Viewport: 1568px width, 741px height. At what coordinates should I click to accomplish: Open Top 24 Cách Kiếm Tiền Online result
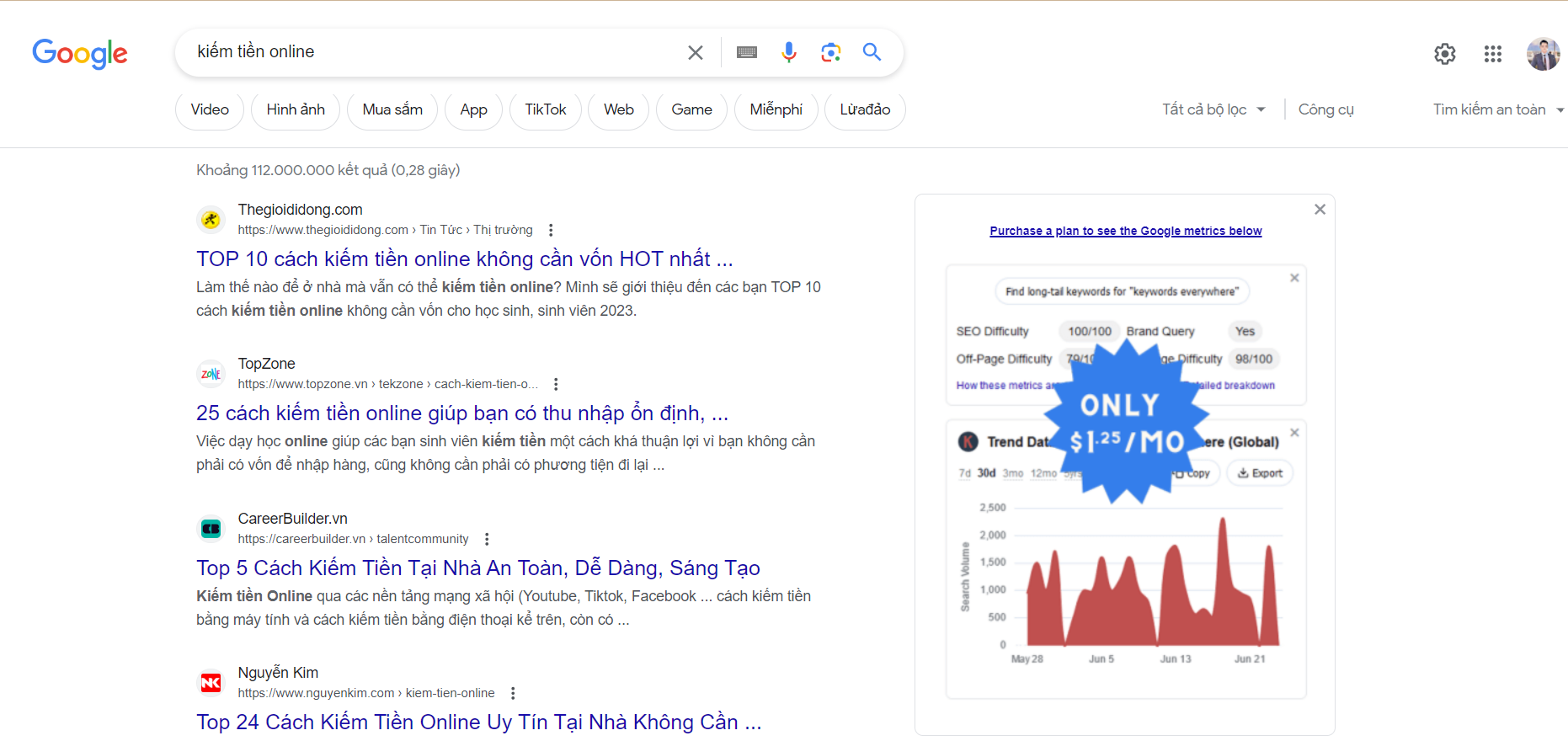click(x=479, y=722)
